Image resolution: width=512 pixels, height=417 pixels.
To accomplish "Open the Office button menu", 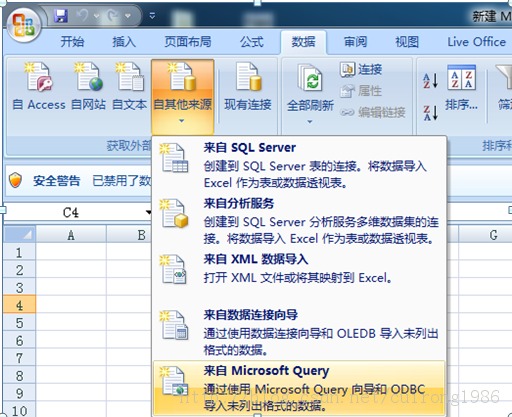I will (24, 26).
